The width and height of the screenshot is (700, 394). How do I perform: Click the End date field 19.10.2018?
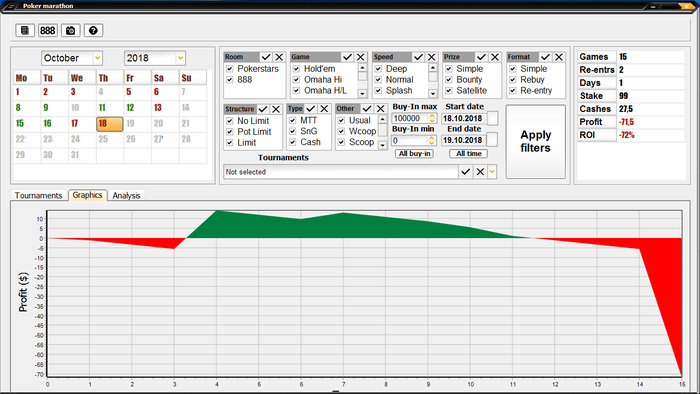click(463, 140)
